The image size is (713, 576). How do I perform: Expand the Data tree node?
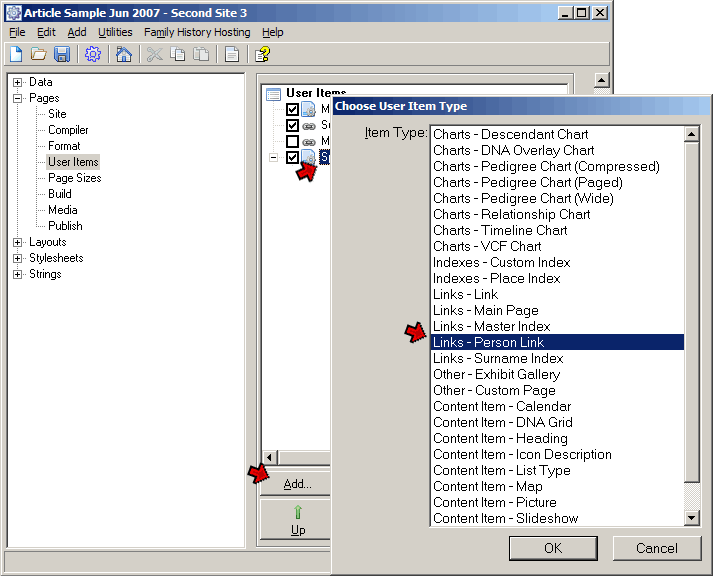click(18, 82)
